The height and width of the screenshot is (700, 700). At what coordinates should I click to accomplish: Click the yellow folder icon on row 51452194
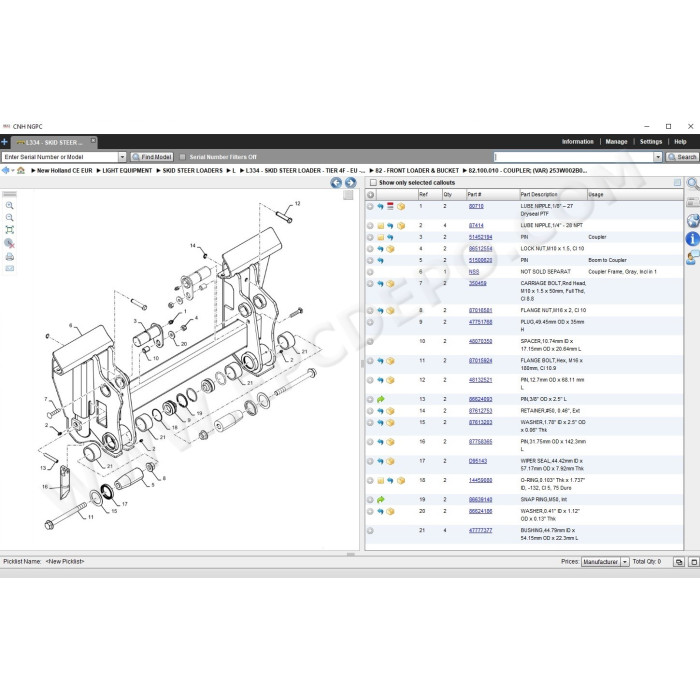click(380, 238)
